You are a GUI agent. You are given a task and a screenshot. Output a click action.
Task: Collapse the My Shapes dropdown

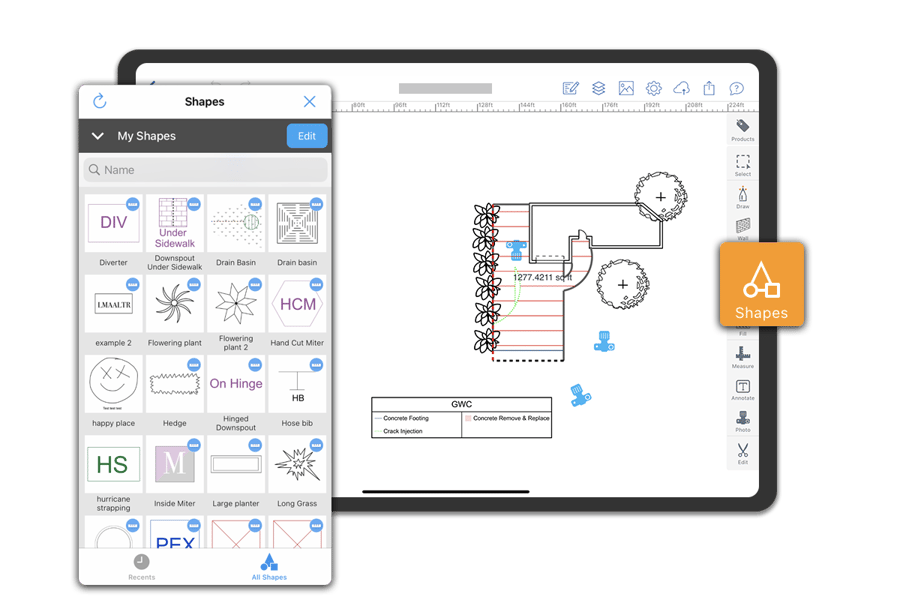click(x=98, y=136)
